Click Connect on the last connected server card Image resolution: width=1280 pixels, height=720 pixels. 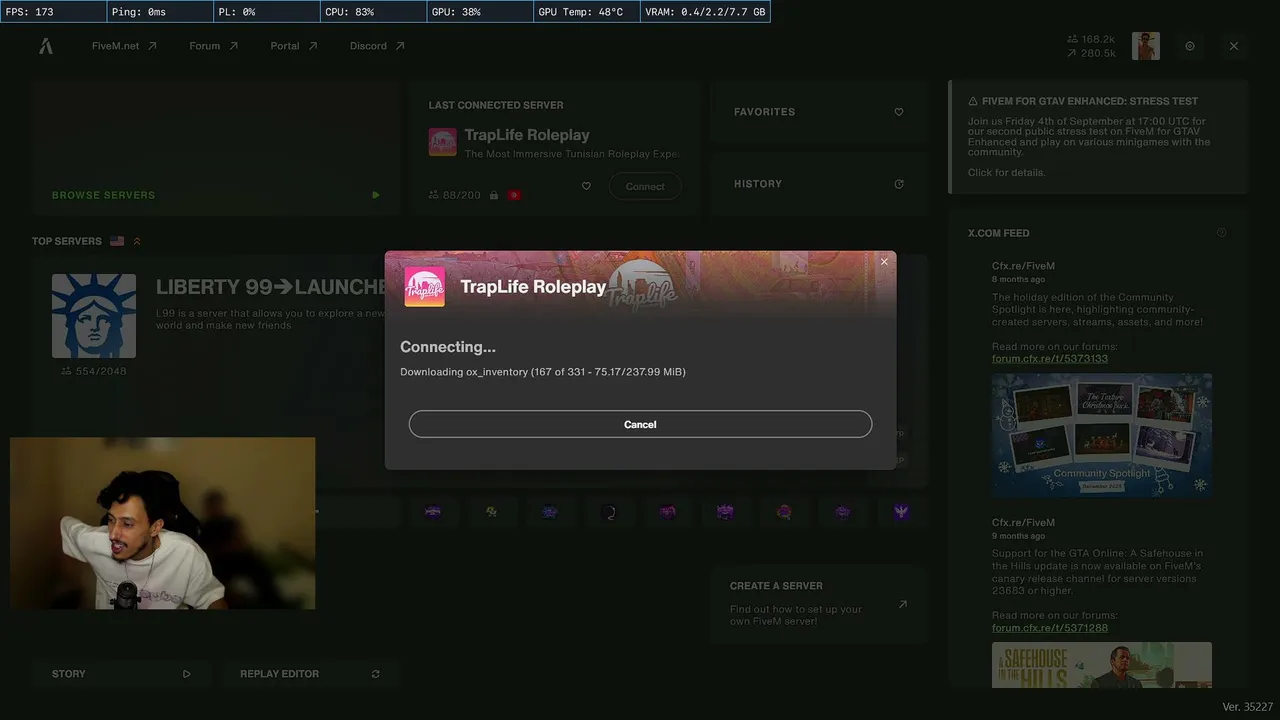pos(645,186)
